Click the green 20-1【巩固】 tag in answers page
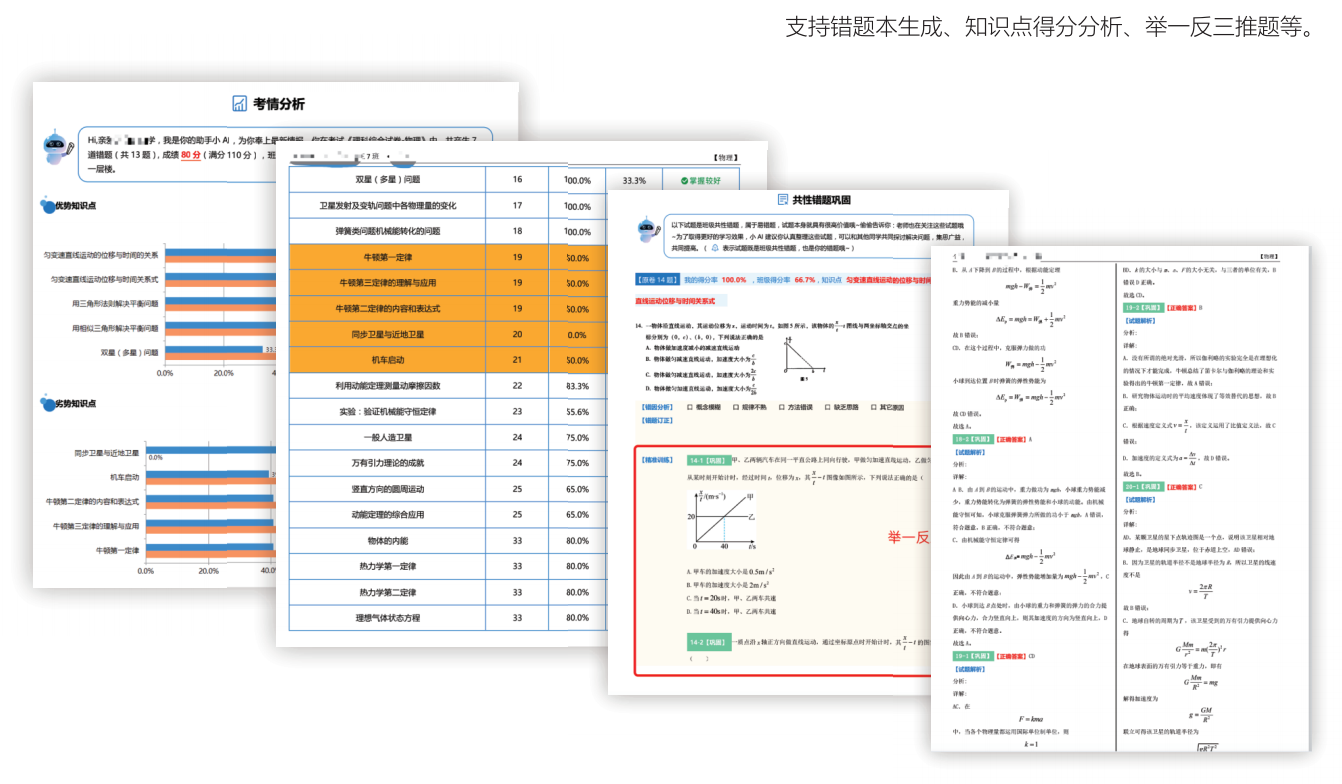Image resolution: width=1342 pixels, height=784 pixels. pos(1141,486)
